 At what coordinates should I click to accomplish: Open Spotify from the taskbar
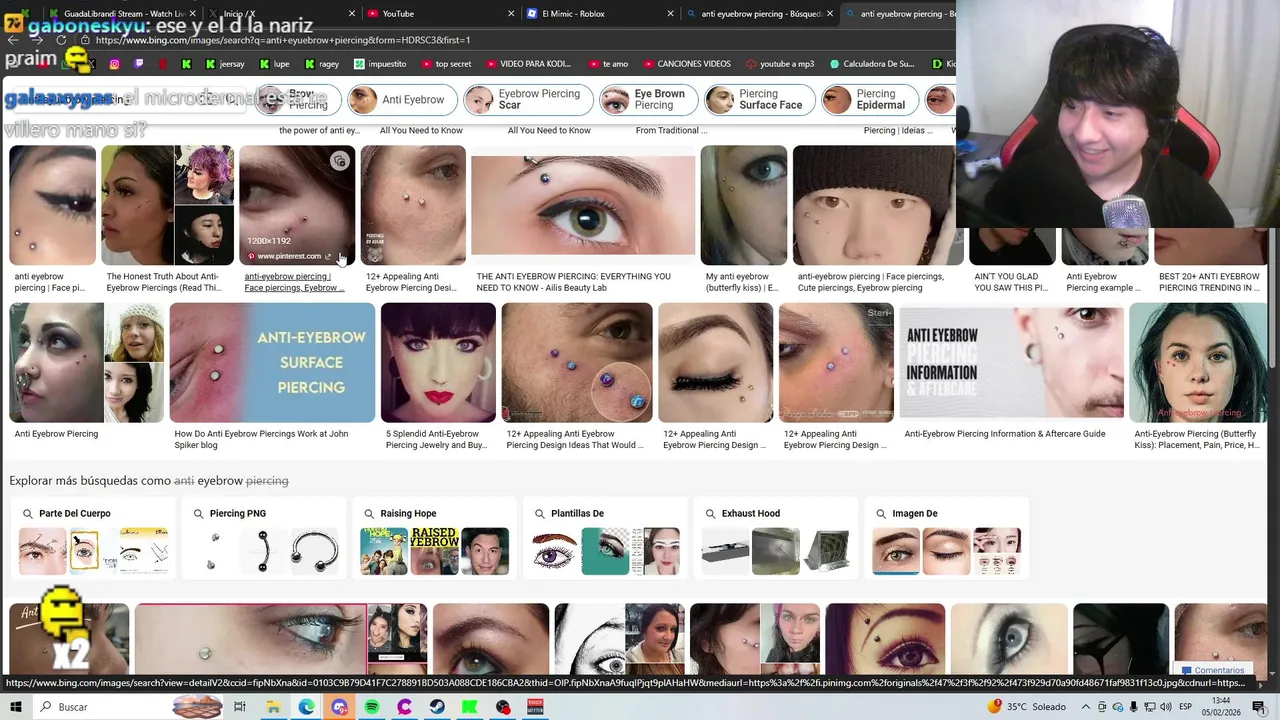pos(372,707)
